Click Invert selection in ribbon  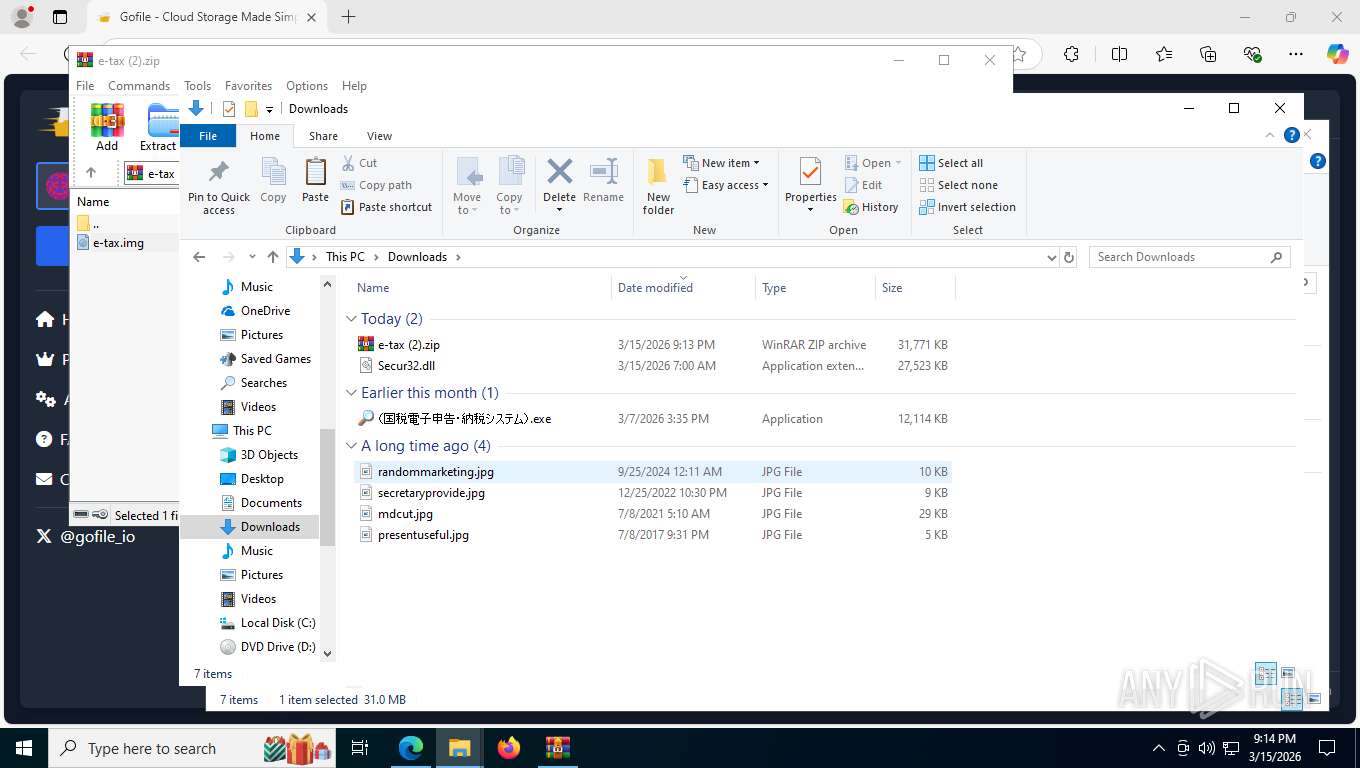pyautogui.click(x=967, y=207)
